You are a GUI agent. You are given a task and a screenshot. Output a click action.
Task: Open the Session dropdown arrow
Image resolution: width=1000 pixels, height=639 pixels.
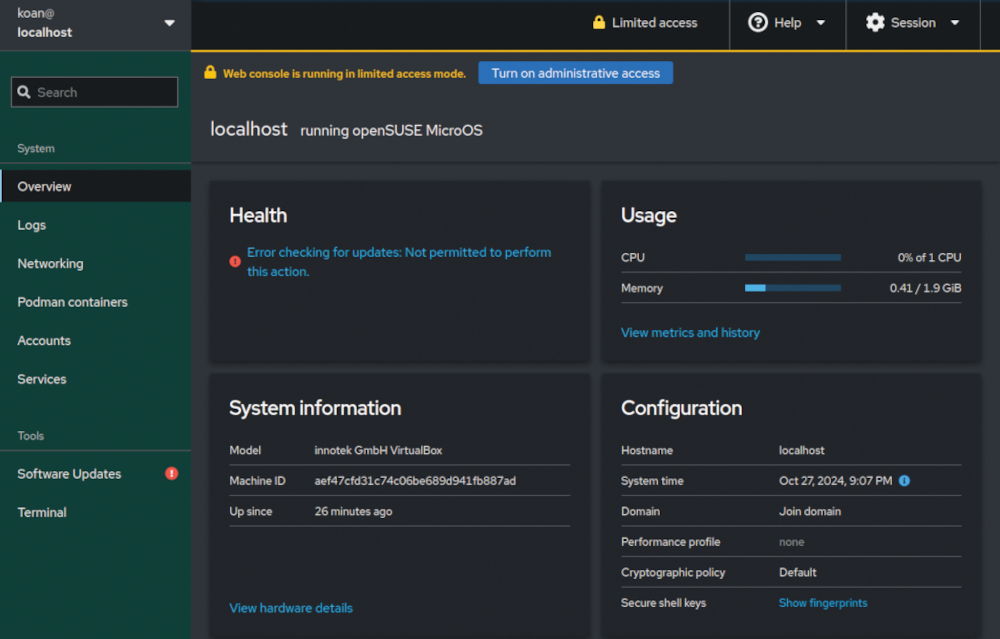(954, 23)
